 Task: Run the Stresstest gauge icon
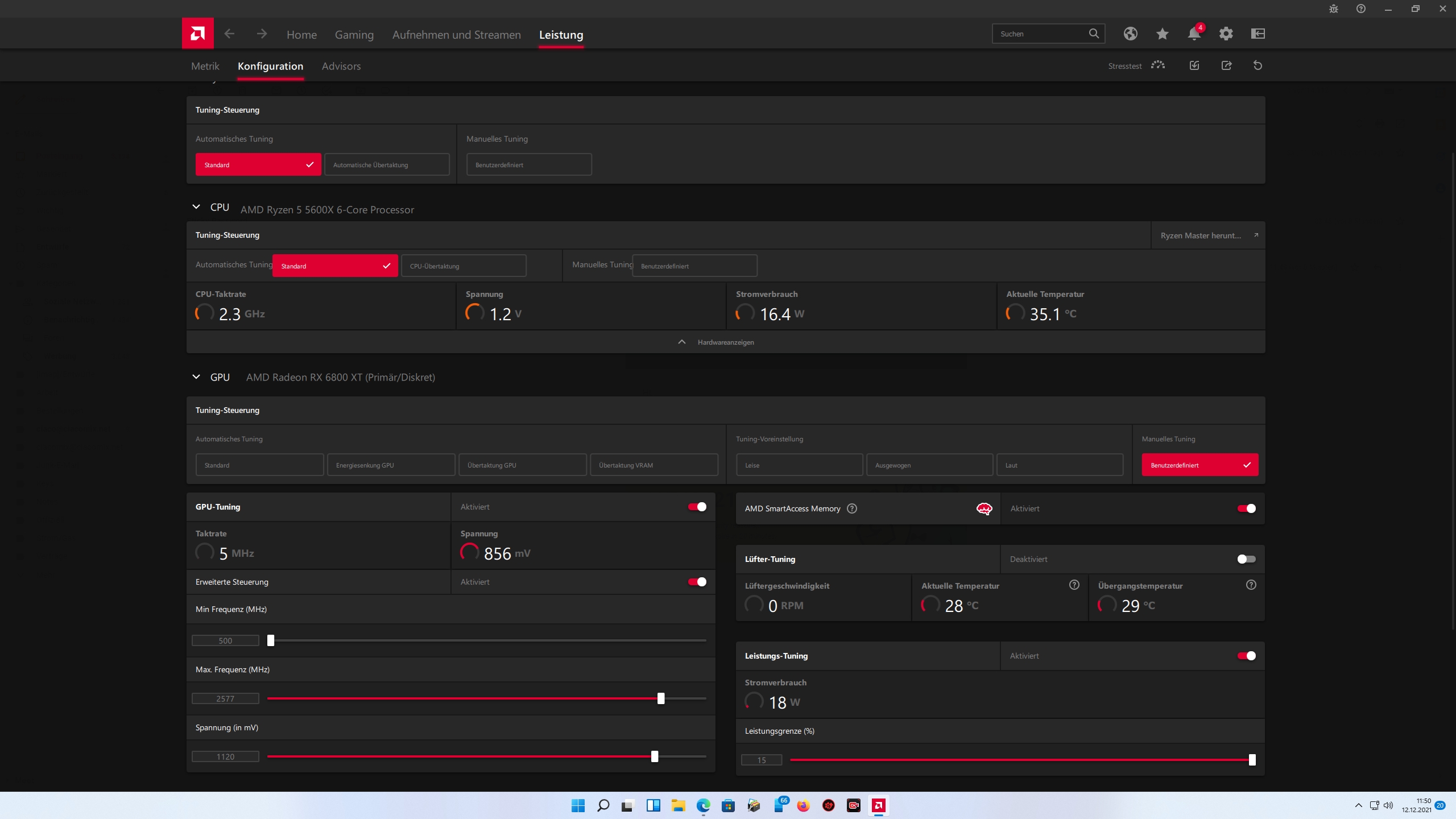[x=1157, y=65]
